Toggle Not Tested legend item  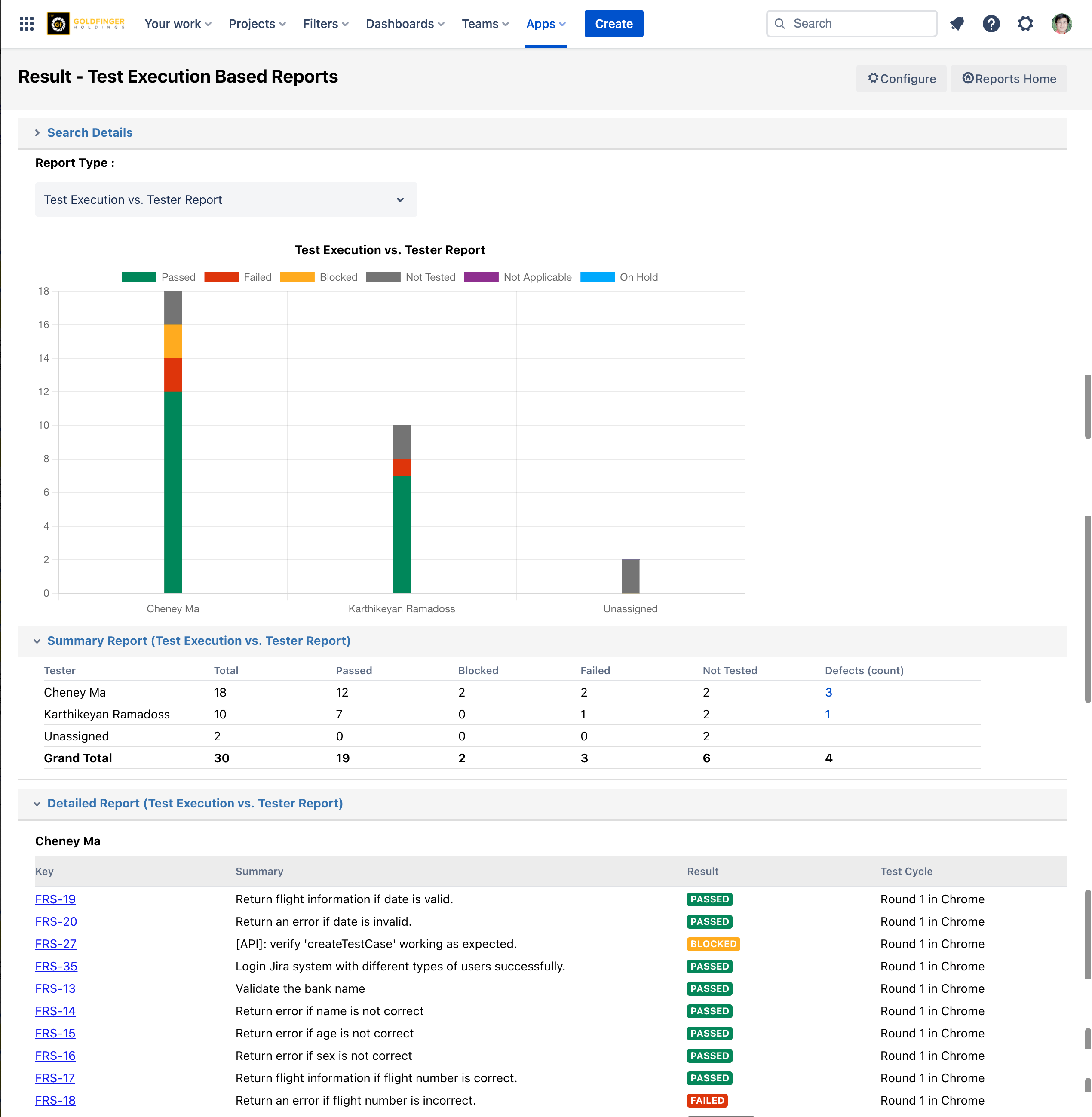411,277
